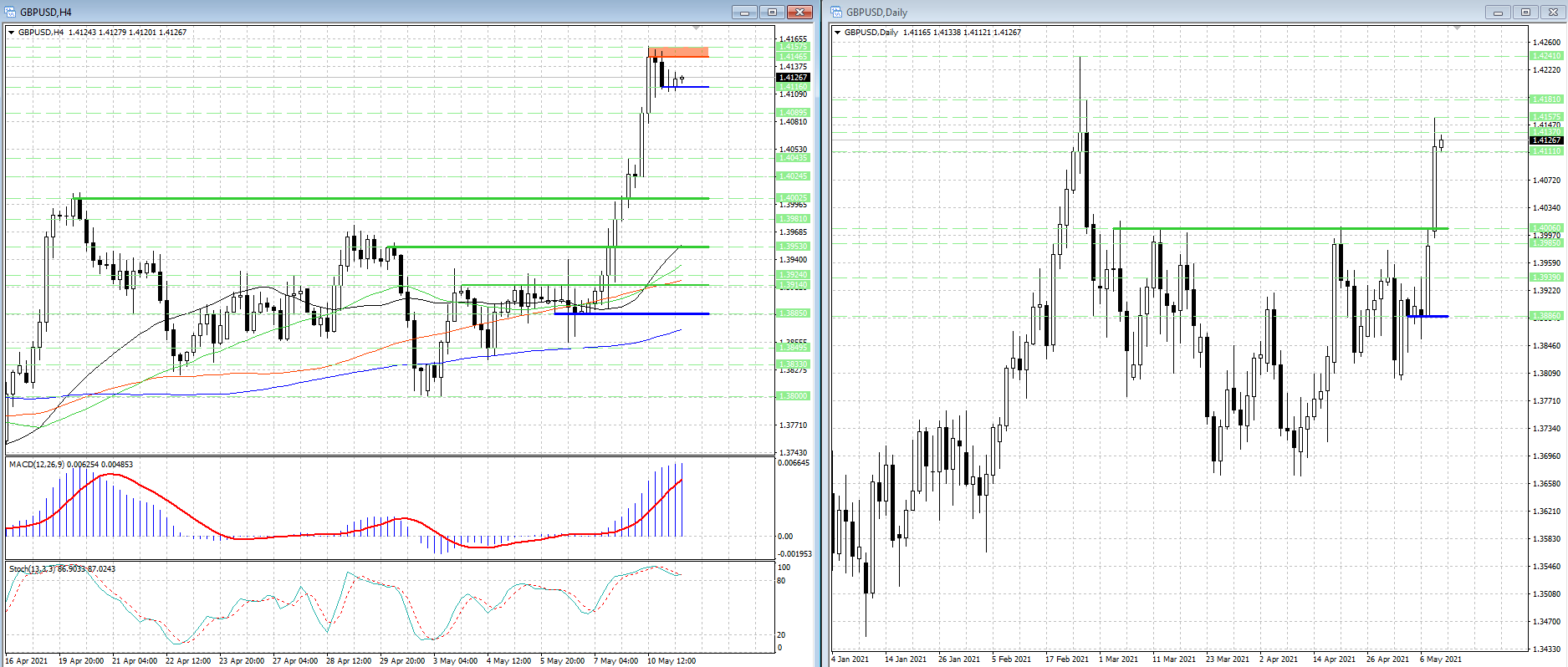Minimize the GBPUSD,H4 chart window
This screenshot has height=667, width=1568.
(744, 12)
